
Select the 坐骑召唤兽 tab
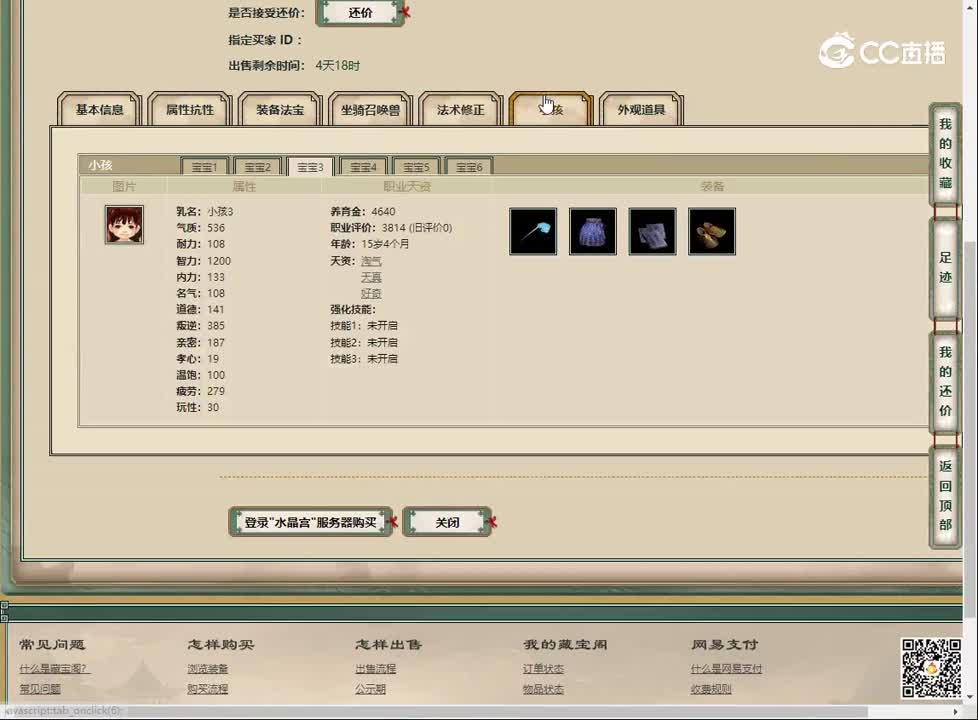click(x=370, y=110)
